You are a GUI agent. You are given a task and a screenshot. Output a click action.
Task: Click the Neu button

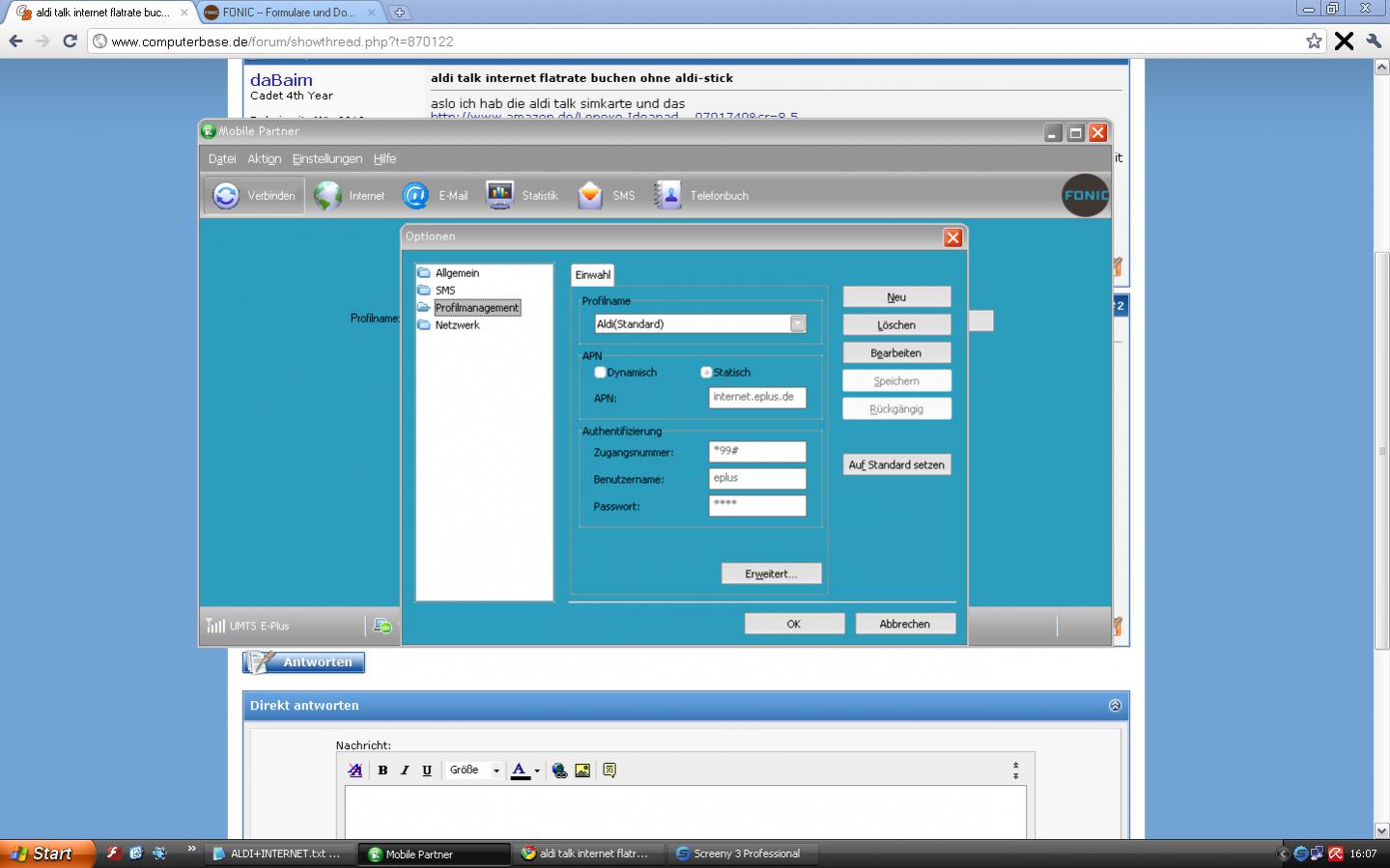[x=896, y=297]
